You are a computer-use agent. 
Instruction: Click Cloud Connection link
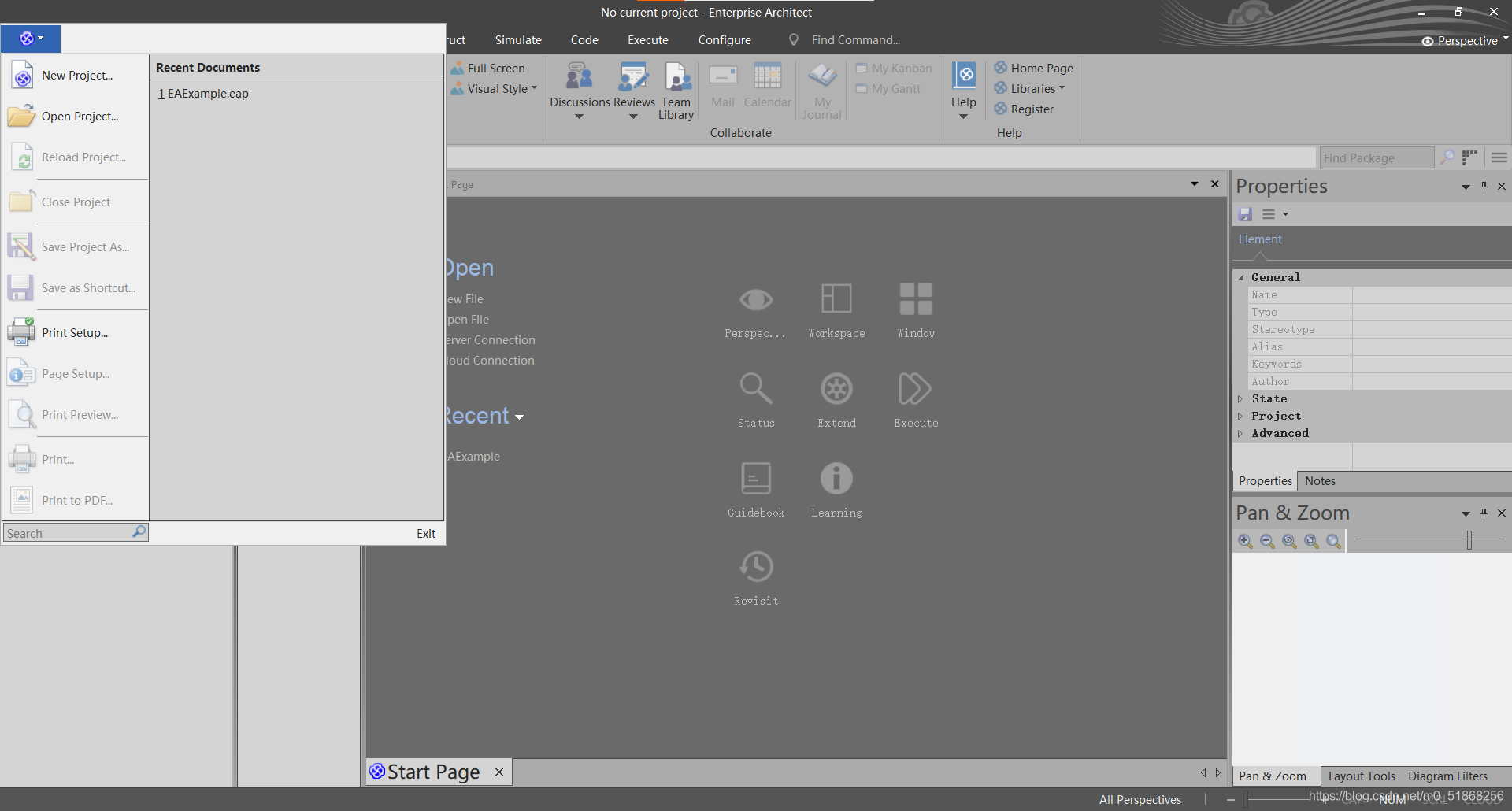click(x=491, y=361)
